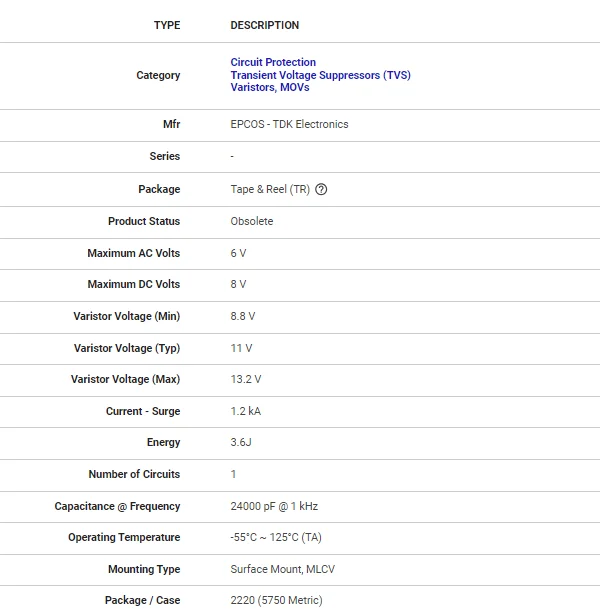The width and height of the screenshot is (600, 612).
Task: Select the 24000 pF @ 1 kHz value
Action: pyautogui.click(x=274, y=506)
